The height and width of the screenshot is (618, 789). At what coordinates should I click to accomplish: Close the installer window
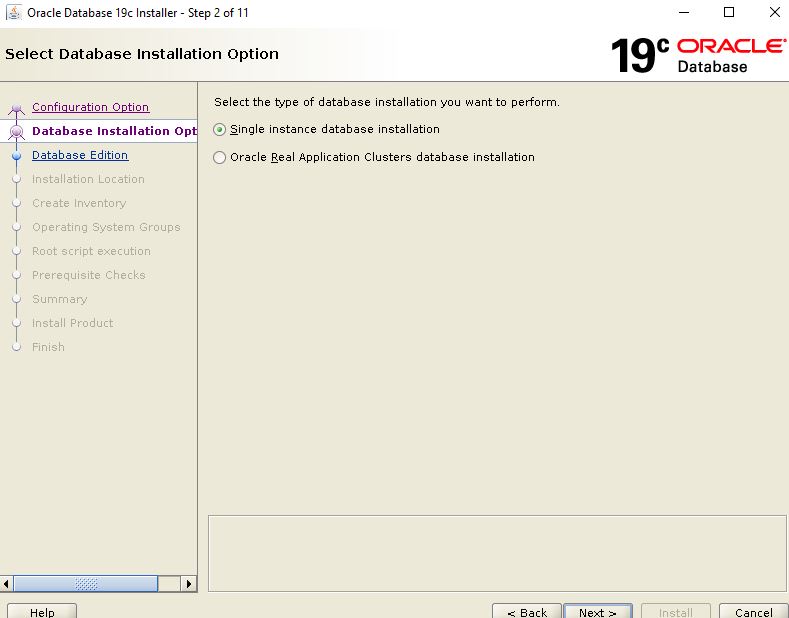(775, 13)
